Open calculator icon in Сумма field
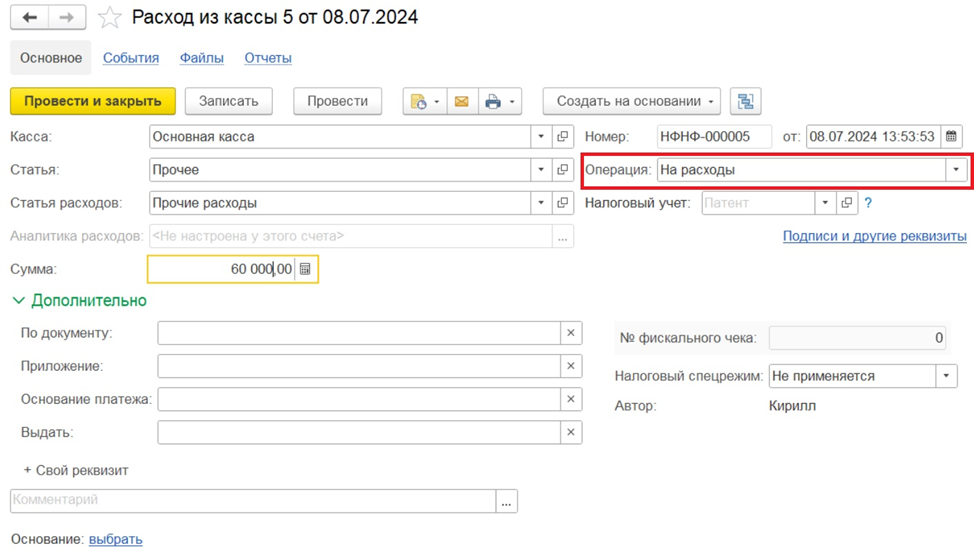Screen dimensions: 974x550 [305, 269]
